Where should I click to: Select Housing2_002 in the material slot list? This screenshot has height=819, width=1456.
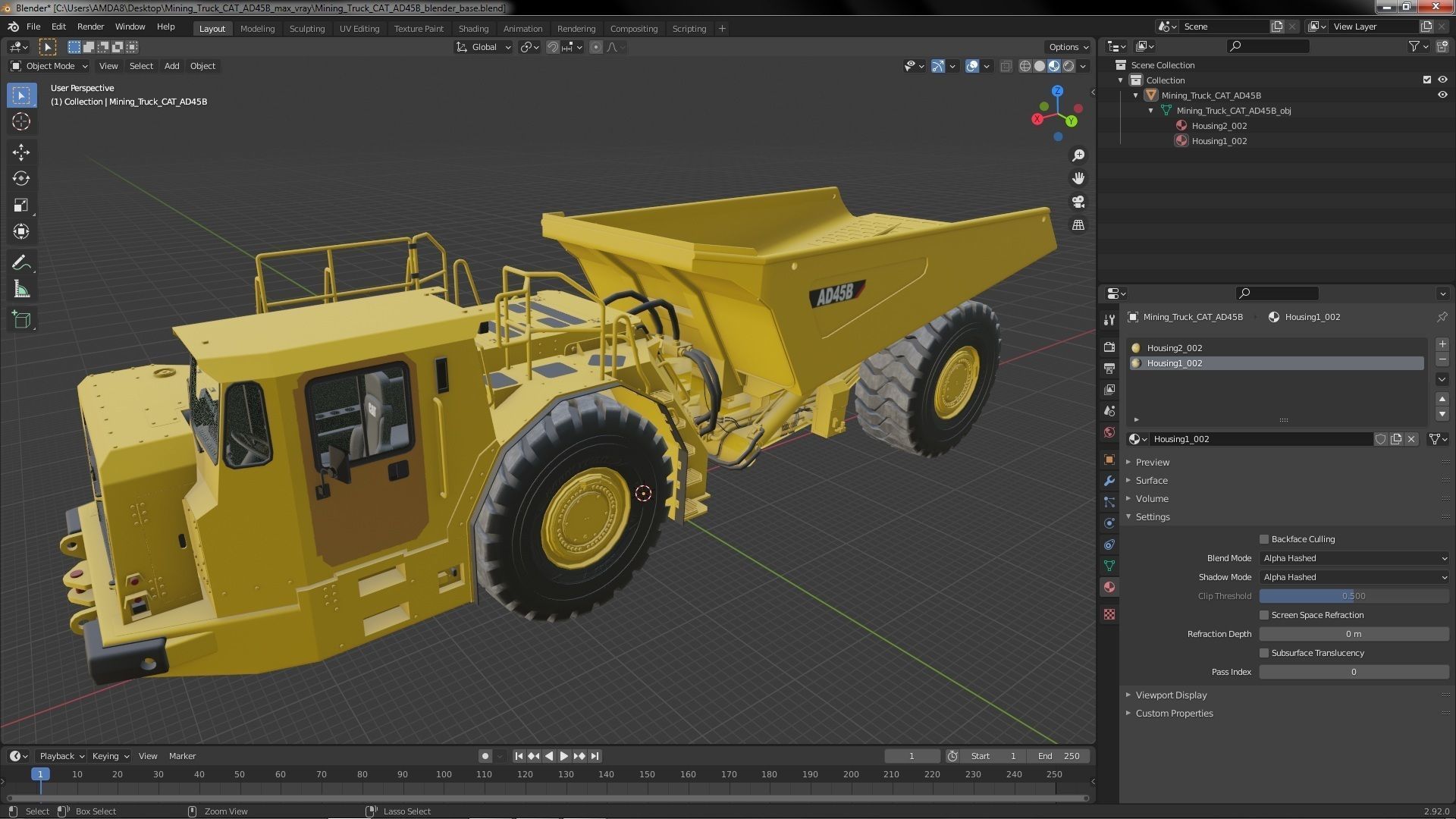(1277, 348)
